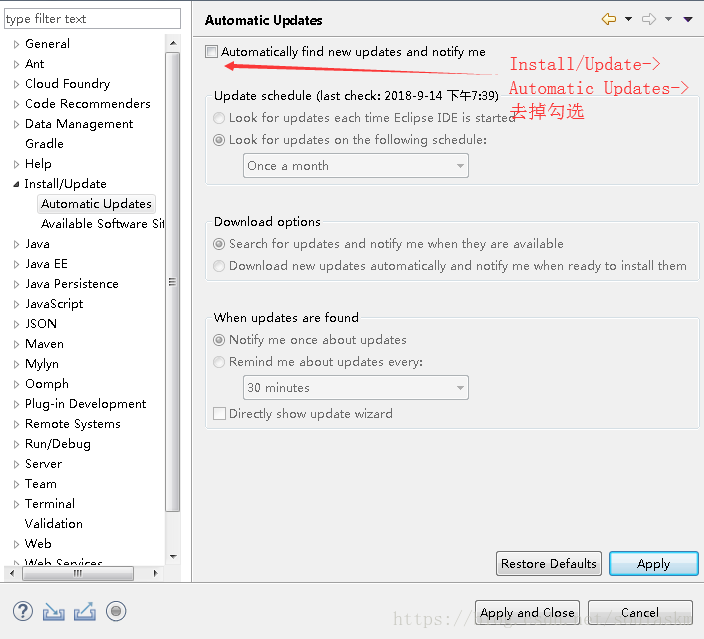704x639 pixels.
Task: Select Look for updates each time Eclipse starts
Action: [x=219, y=118]
